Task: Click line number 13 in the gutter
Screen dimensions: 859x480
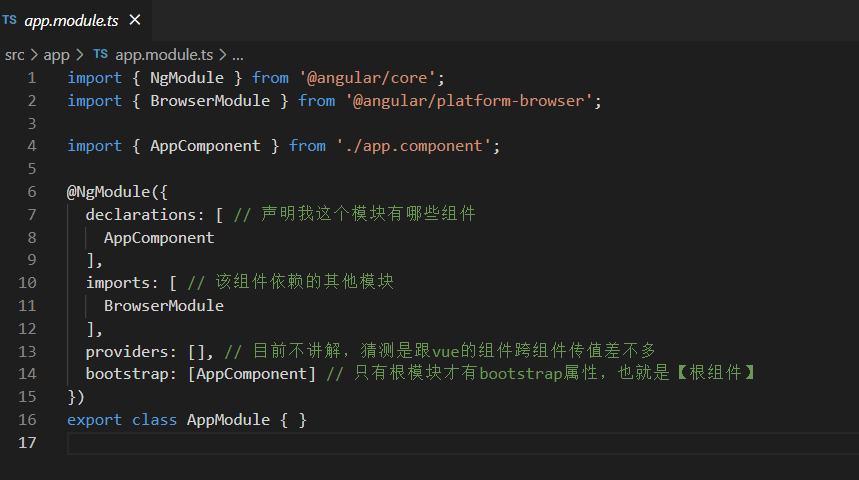Action: tap(27, 351)
